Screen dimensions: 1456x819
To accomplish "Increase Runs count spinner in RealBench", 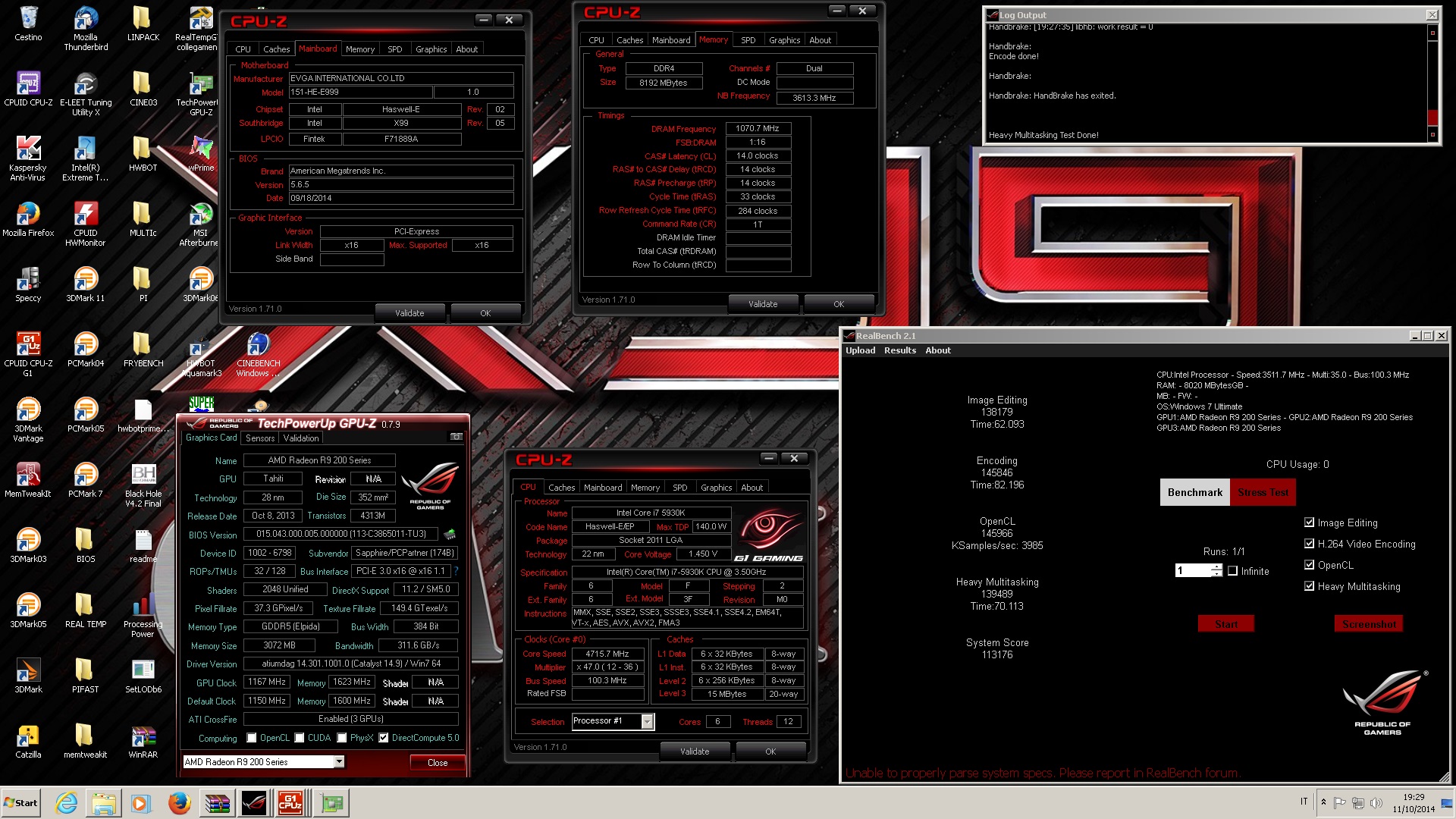I will click(1216, 567).
